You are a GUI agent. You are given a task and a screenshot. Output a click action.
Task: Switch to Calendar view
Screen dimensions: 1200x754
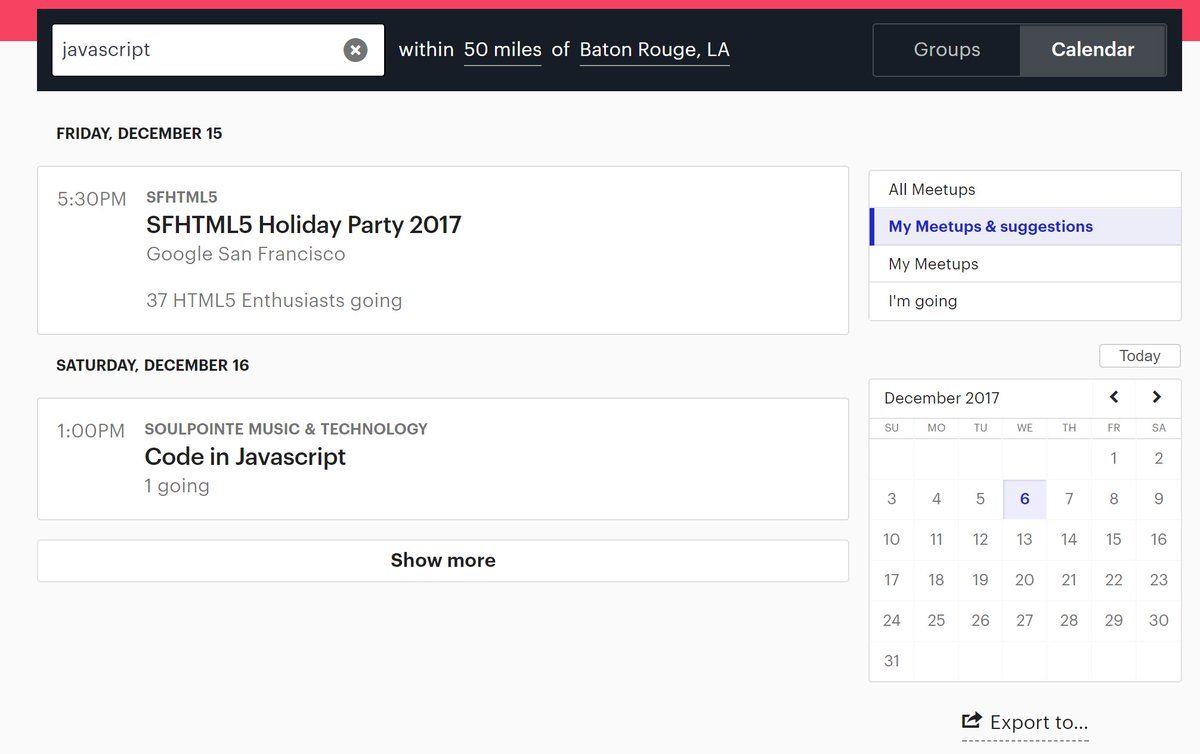[x=1092, y=50]
